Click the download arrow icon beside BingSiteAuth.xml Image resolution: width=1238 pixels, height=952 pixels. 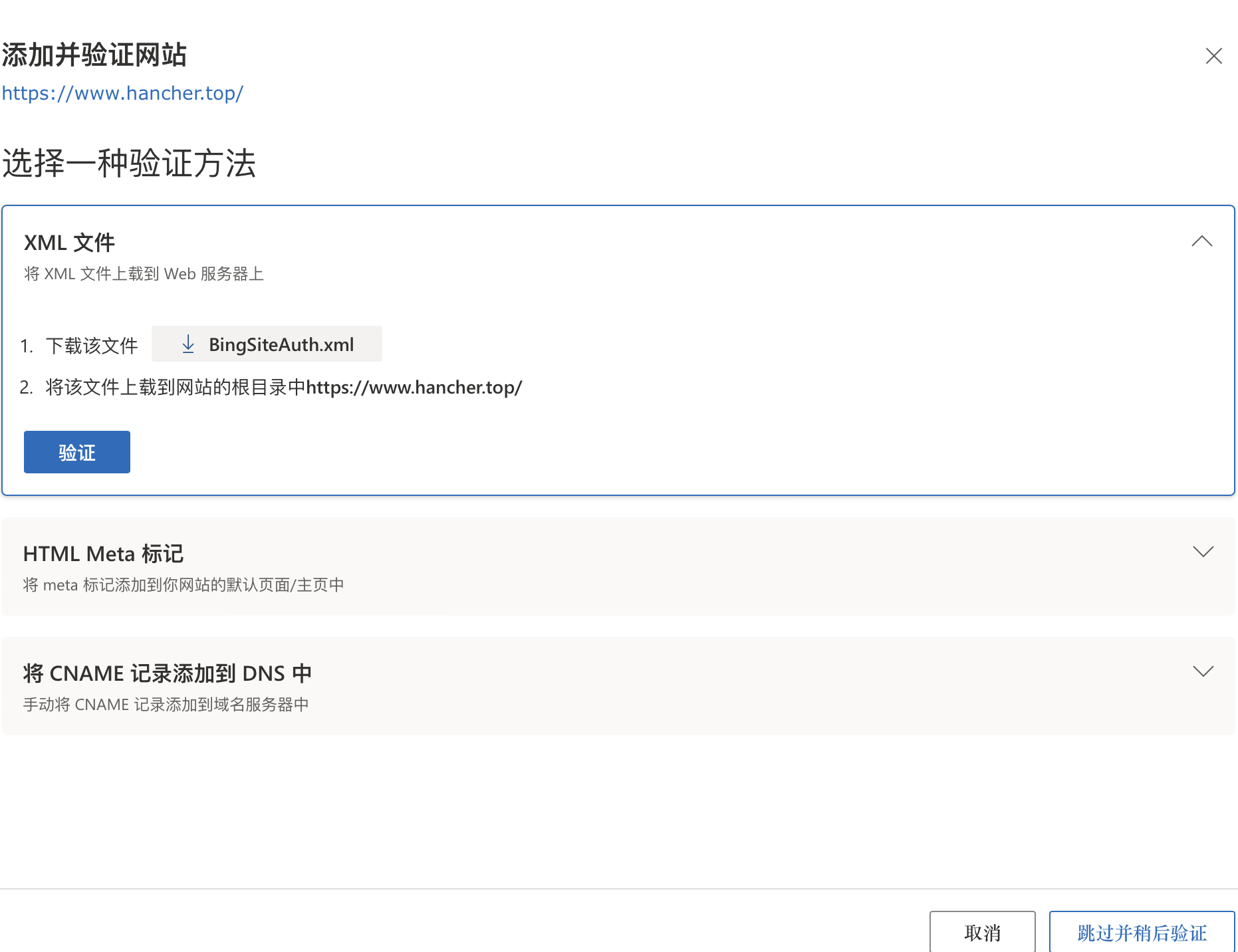click(188, 344)
